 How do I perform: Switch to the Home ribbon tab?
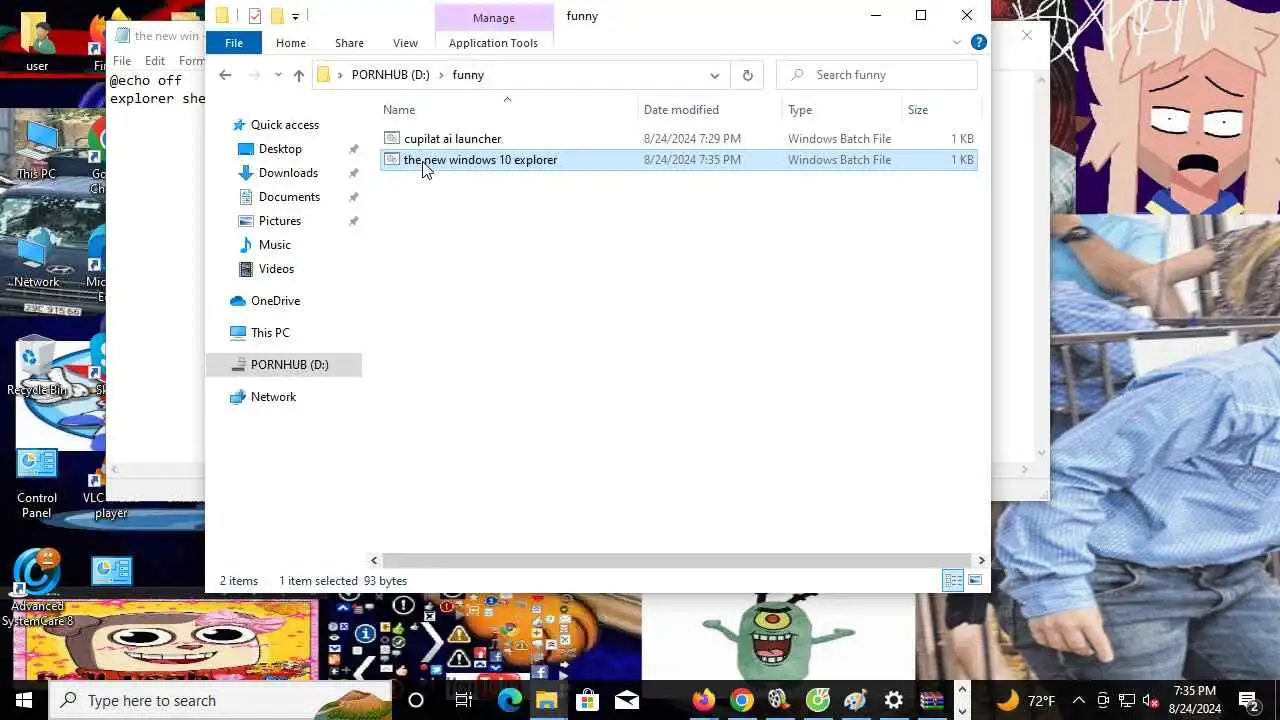[x=291, y=43]
